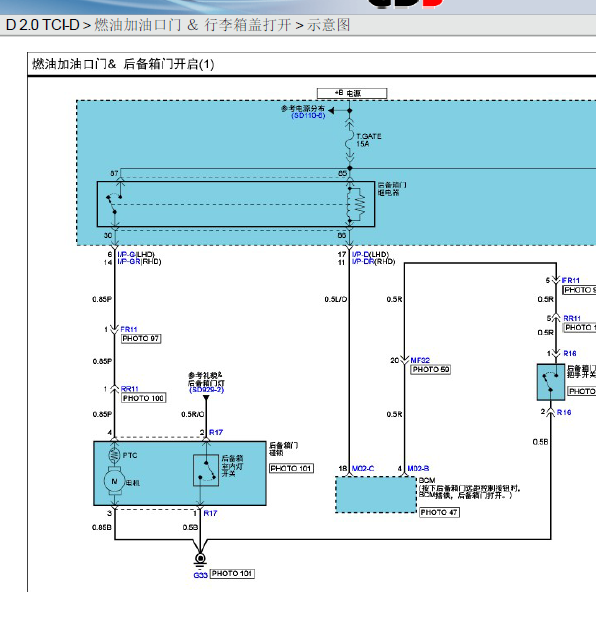Click the M02-B BCM connector link
The width and height of the screenshot is (596, 638).
pyautogui.click(x=418, y=468)
